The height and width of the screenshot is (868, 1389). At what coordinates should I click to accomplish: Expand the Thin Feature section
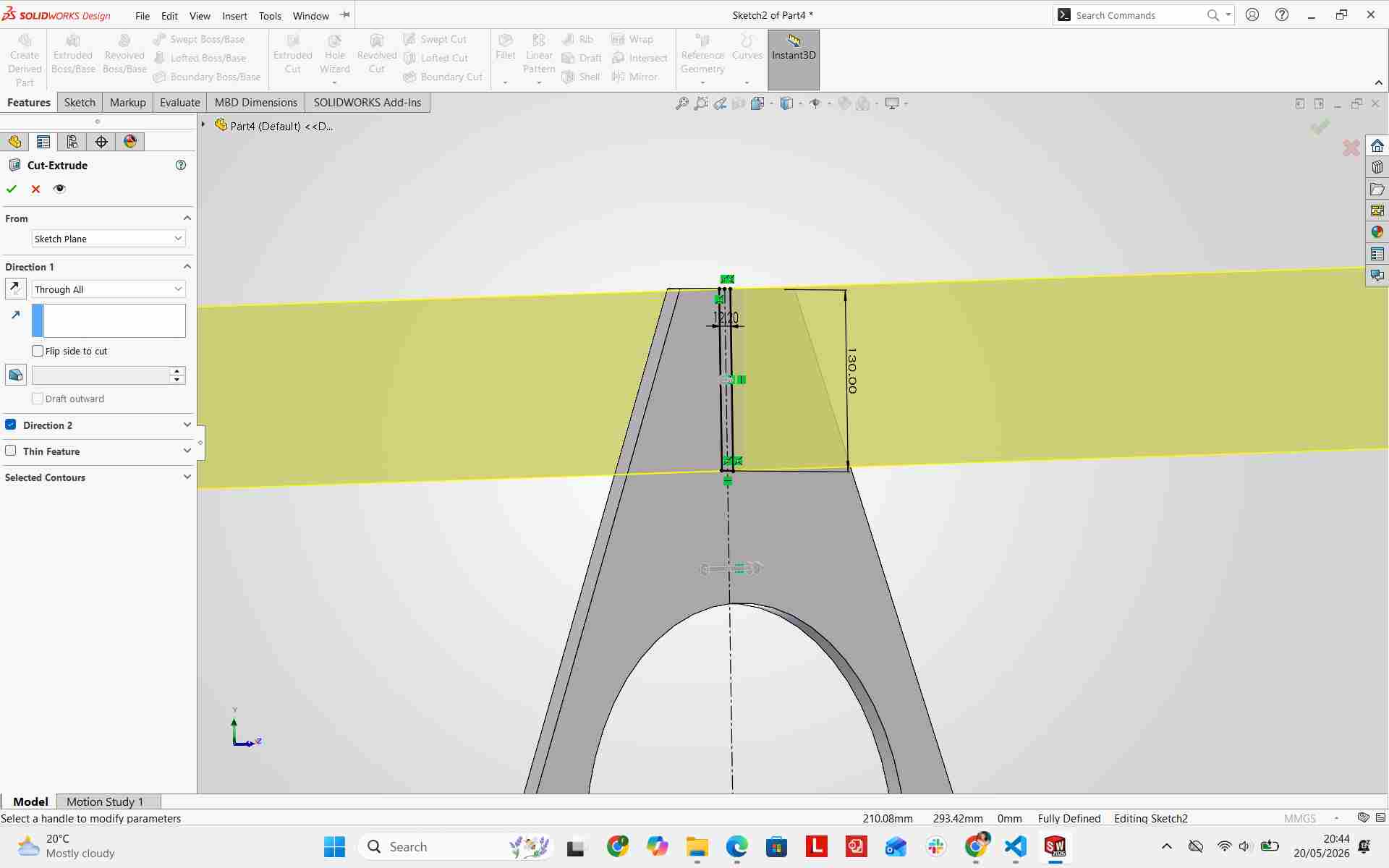coord(187,451)
